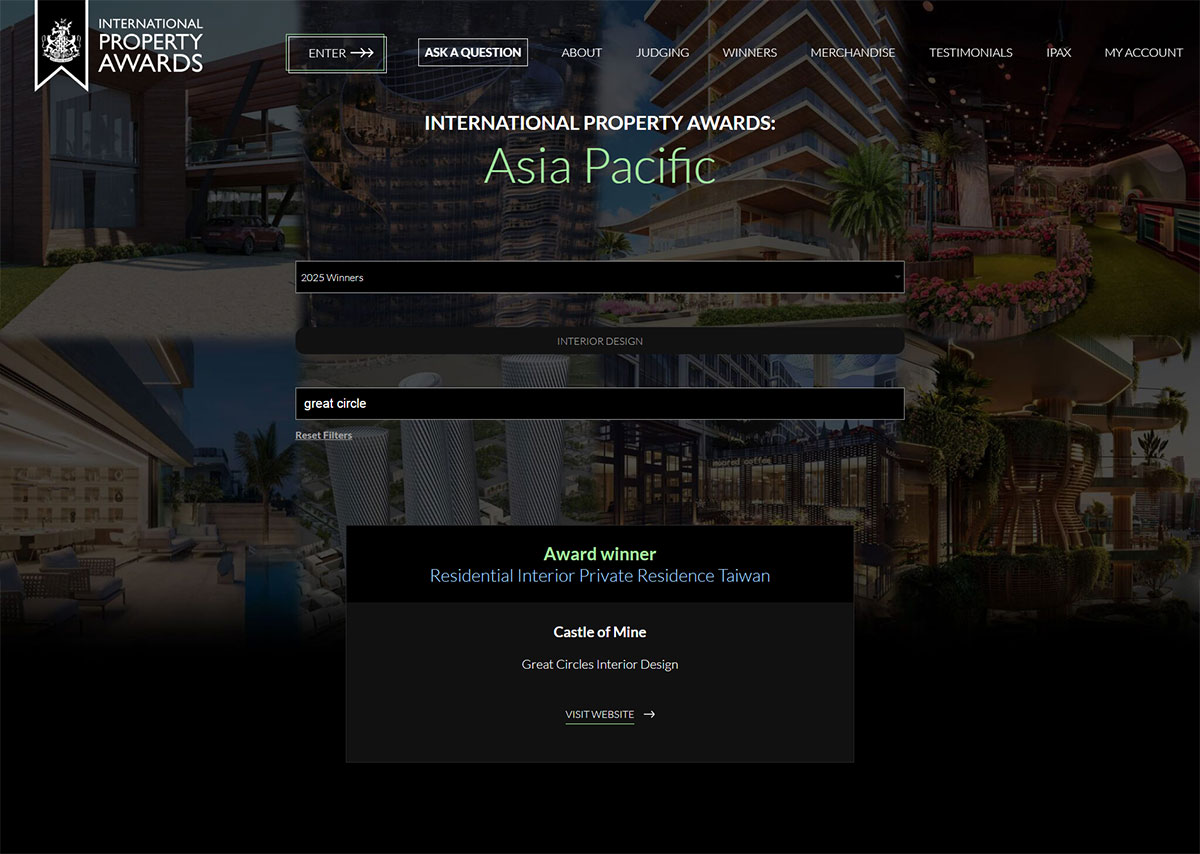Click the Reset Filters link
The width and height of the screenshot is (1200, 854).
[323, 435]
